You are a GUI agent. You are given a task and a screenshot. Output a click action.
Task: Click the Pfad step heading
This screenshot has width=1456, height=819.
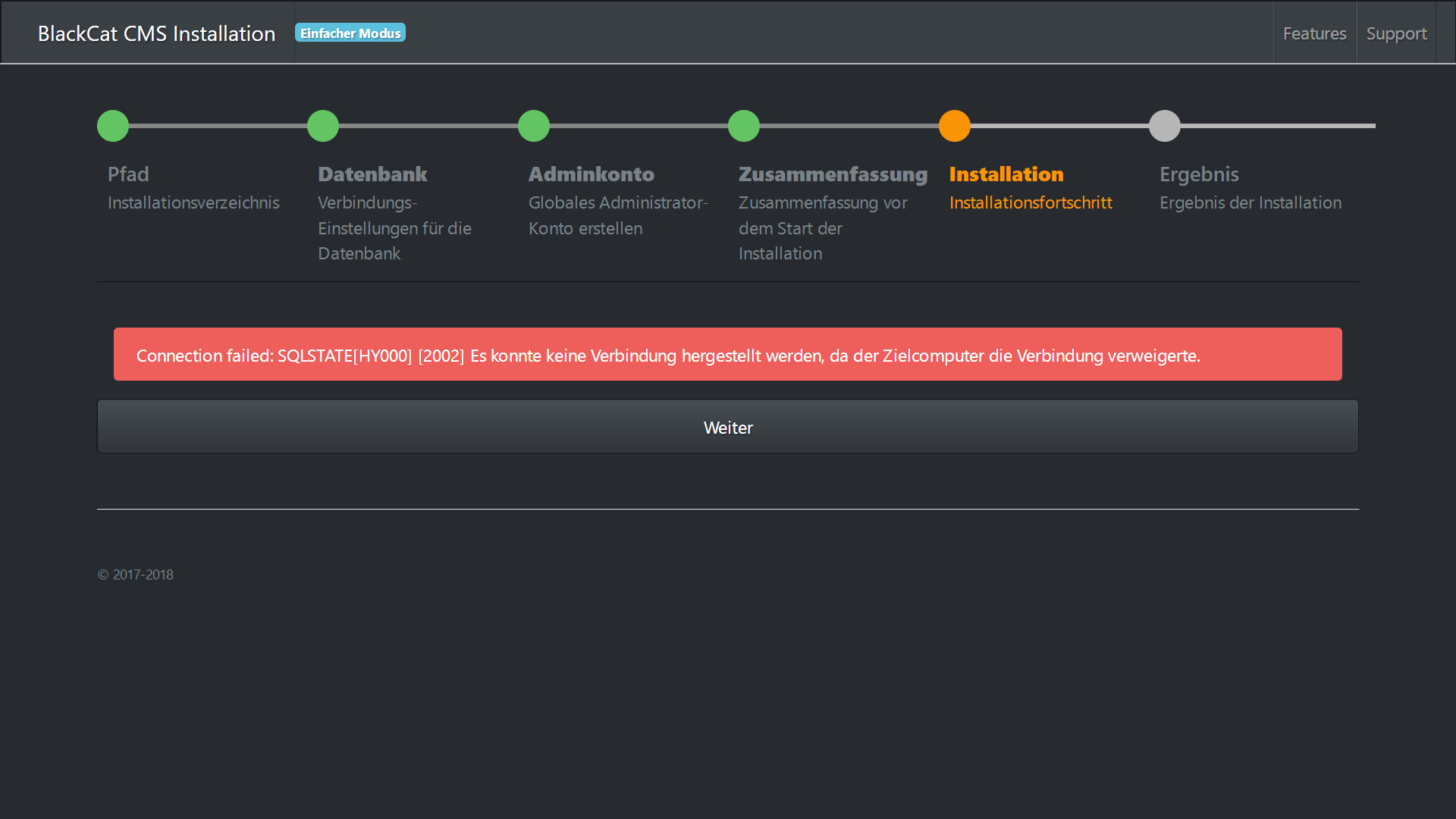[128, 174]
